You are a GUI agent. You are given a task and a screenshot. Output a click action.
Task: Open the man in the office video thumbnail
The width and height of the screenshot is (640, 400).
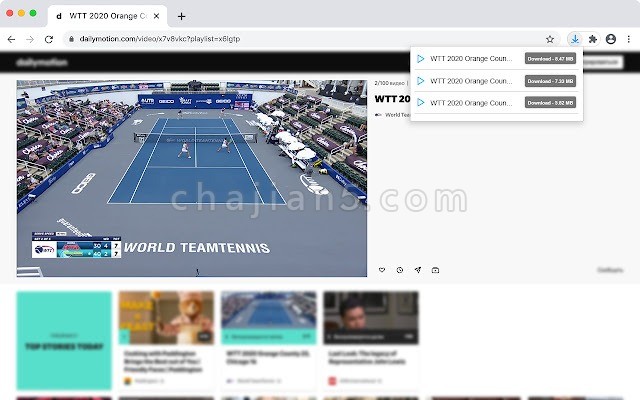click(371, 318)
